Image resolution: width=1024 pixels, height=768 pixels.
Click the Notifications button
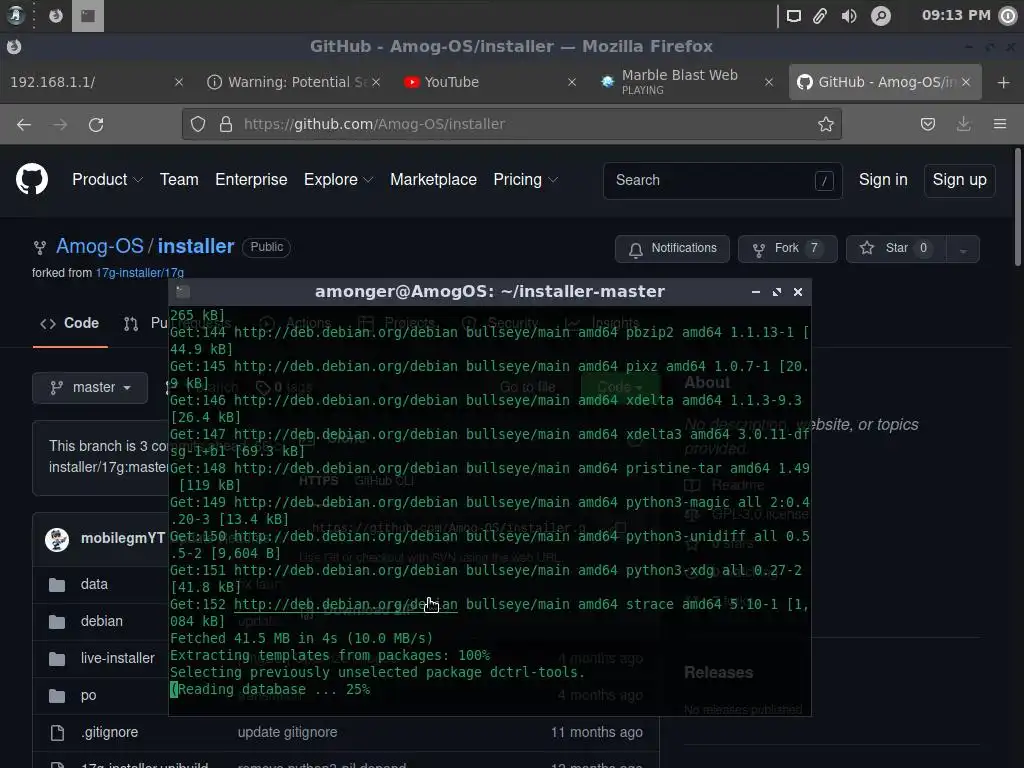(x=672, y=249)
